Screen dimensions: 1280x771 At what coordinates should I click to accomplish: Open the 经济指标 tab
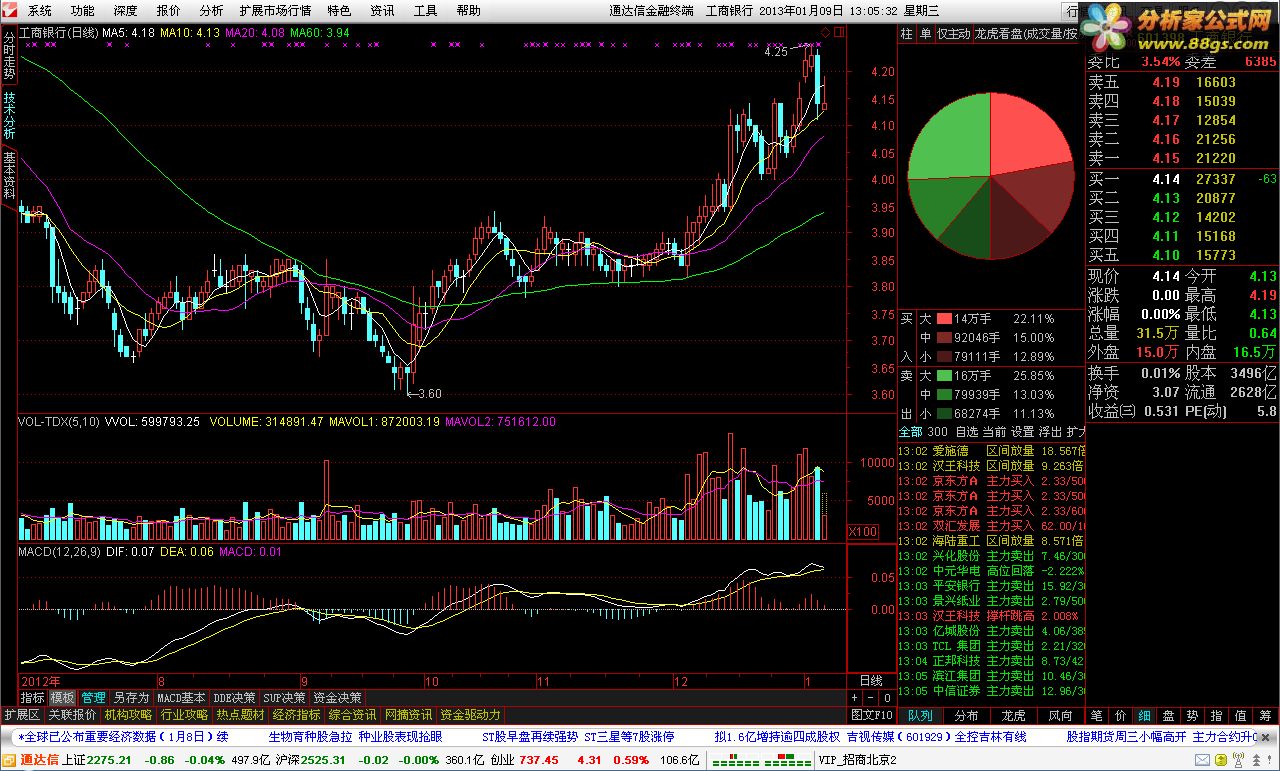[x=296, y=715]
